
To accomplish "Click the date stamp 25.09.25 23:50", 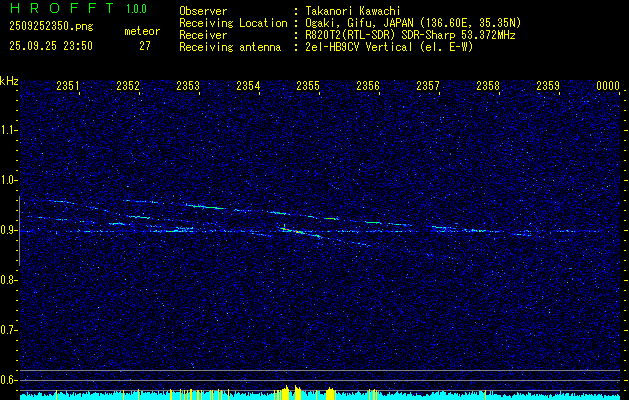I will click(51, 46).
